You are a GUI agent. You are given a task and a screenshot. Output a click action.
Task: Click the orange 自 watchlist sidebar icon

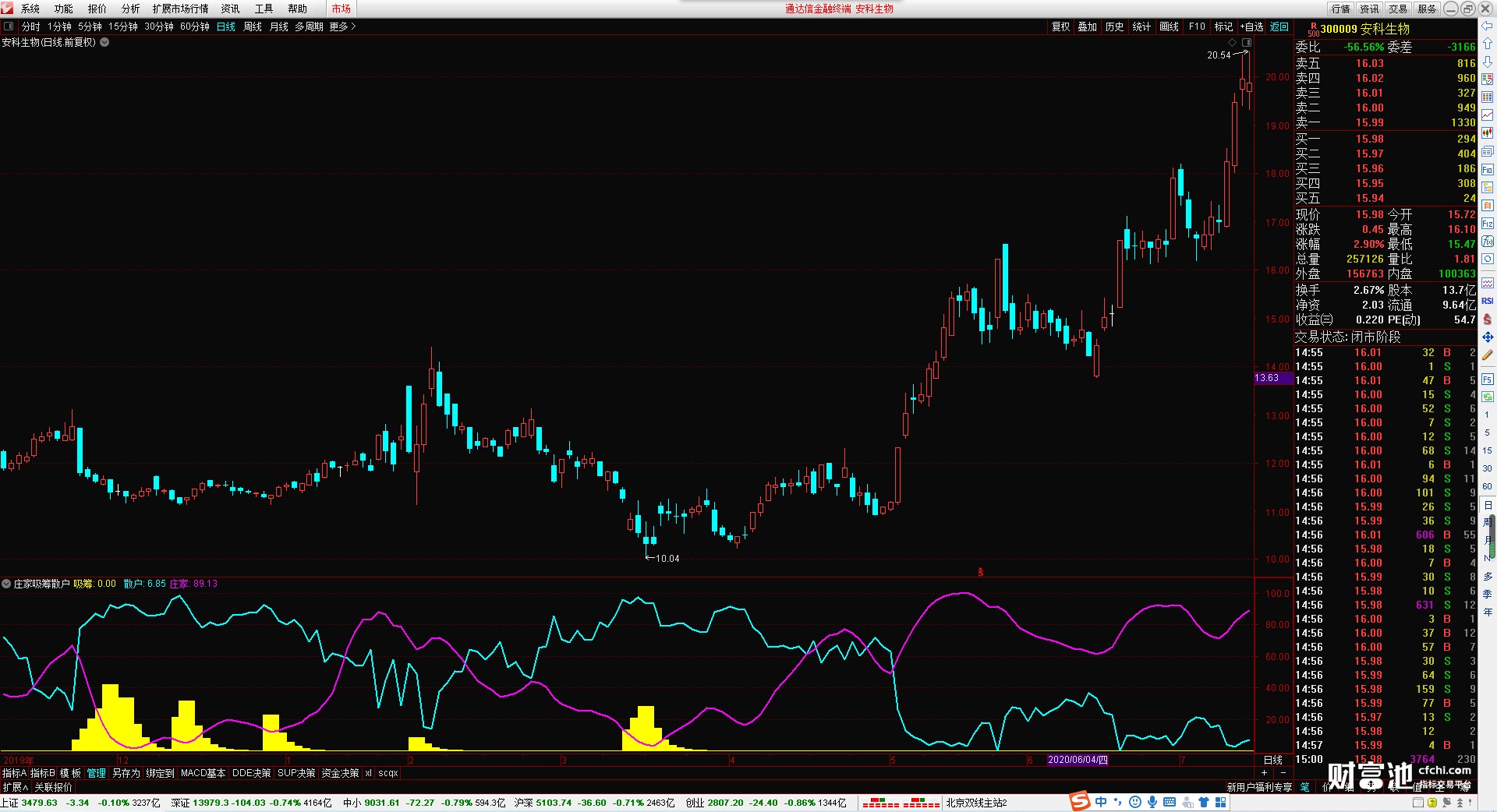(1488, 205)
